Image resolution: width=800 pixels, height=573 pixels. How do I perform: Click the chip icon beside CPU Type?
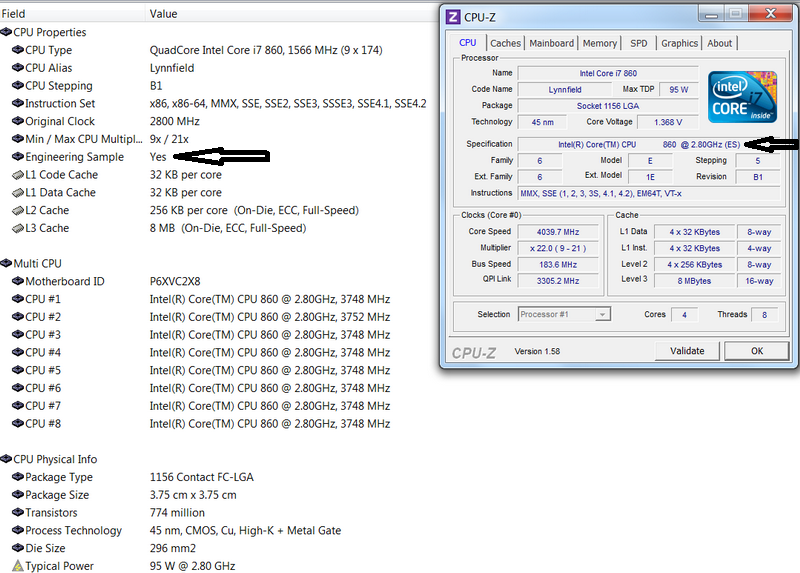click(x=18, y=50)
